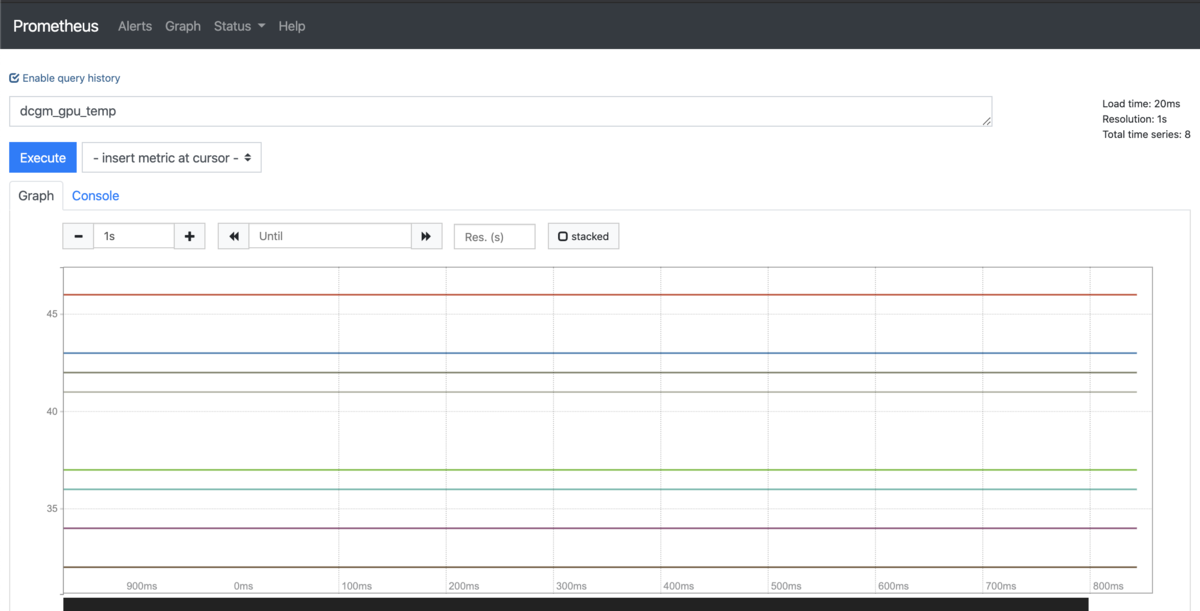Open the Graph page in navbar

183,26
